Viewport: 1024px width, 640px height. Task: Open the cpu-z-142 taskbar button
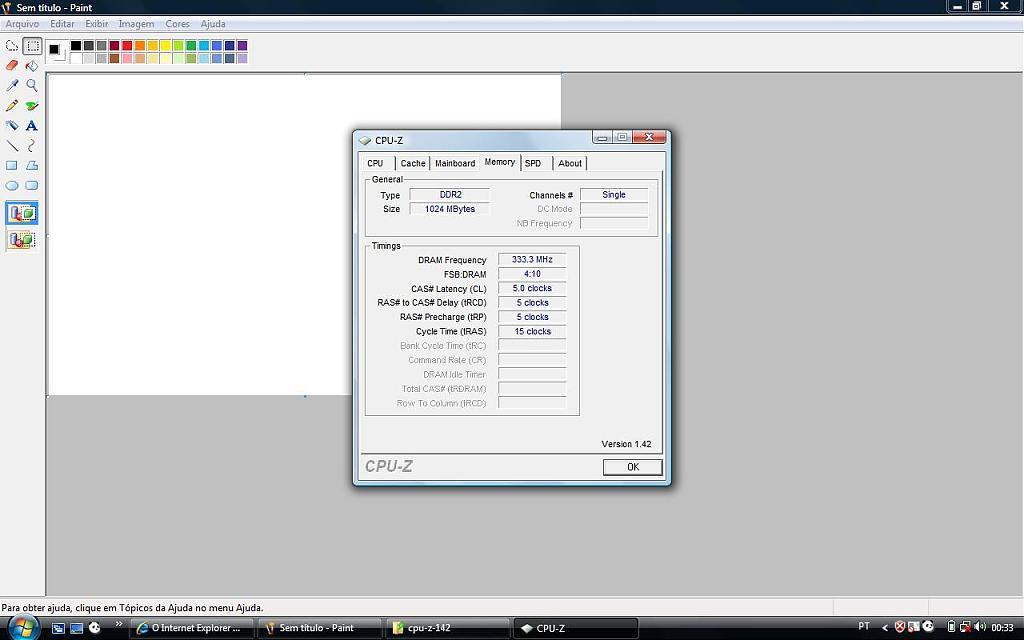pyautogui.click(x=447, y=628)
